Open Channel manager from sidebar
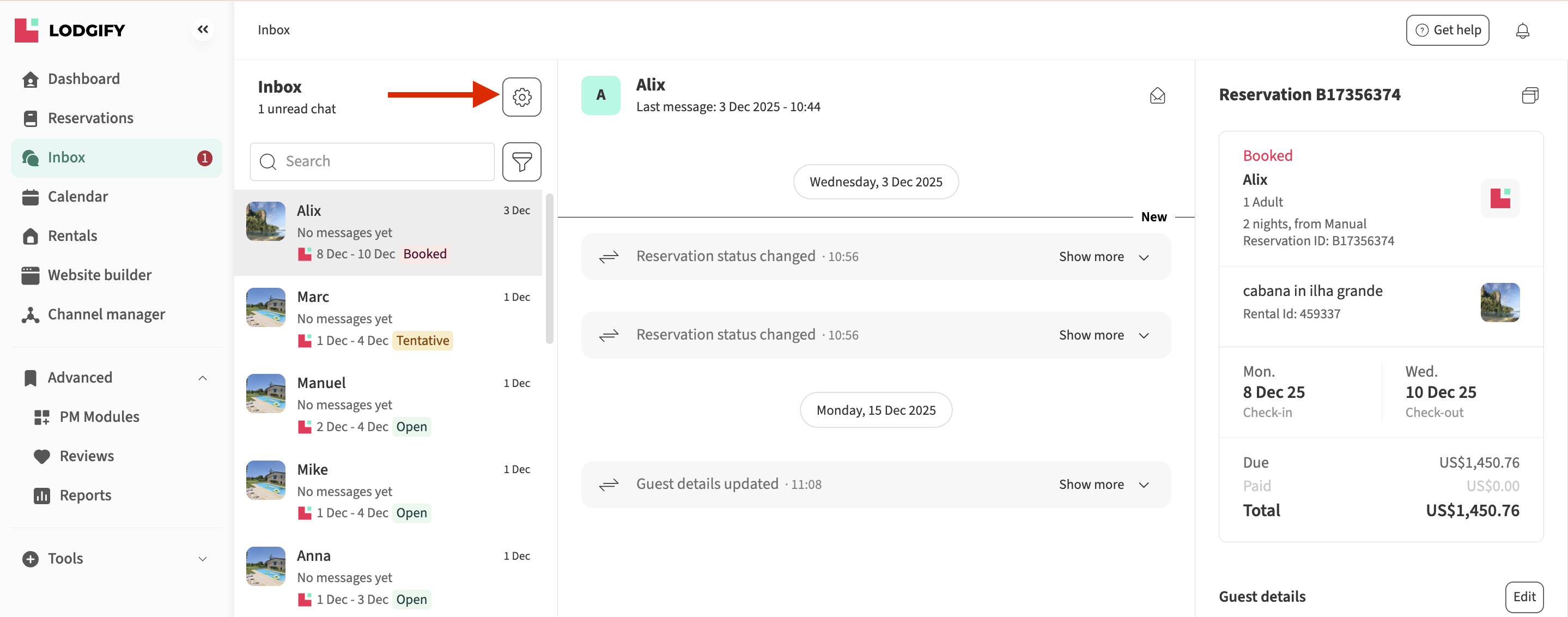 click(x=106, y=314)
